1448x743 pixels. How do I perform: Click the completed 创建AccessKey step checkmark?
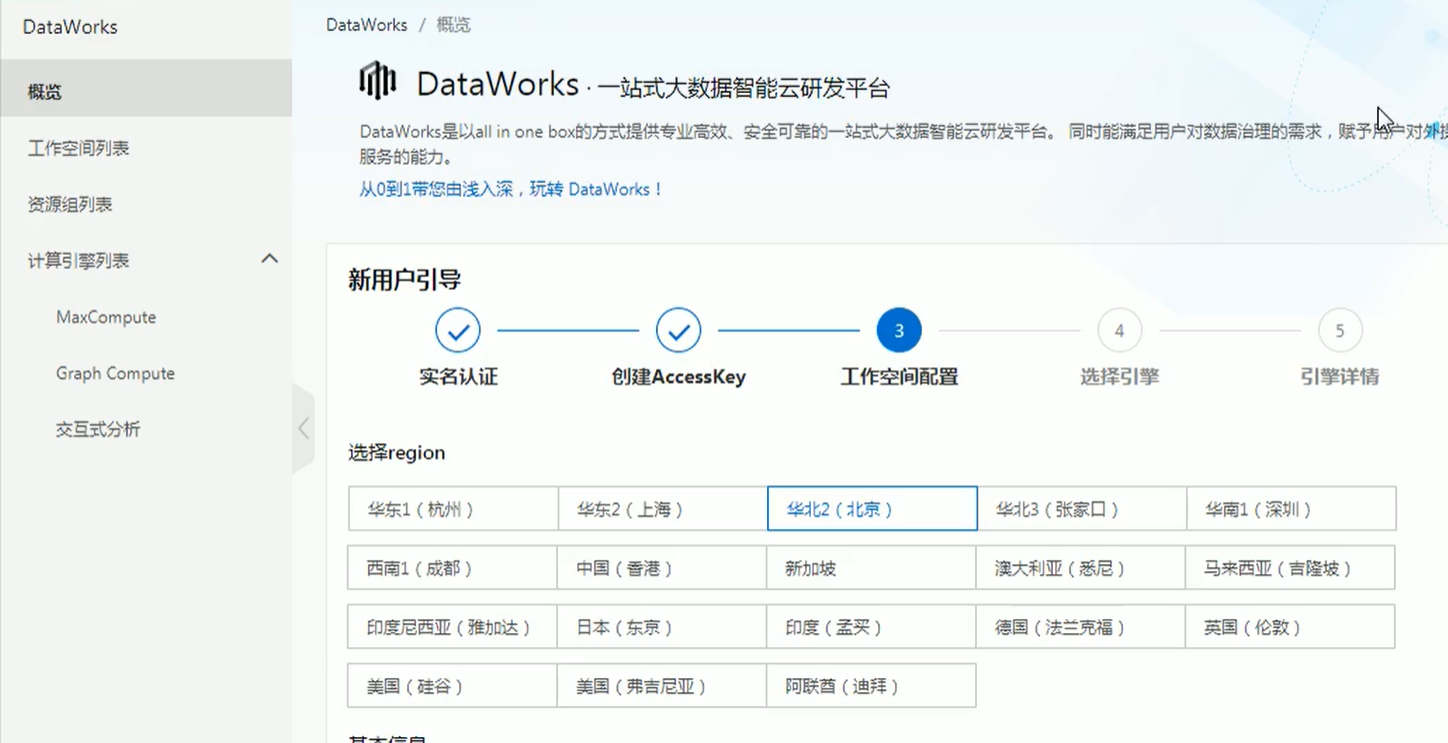(678, 331)
